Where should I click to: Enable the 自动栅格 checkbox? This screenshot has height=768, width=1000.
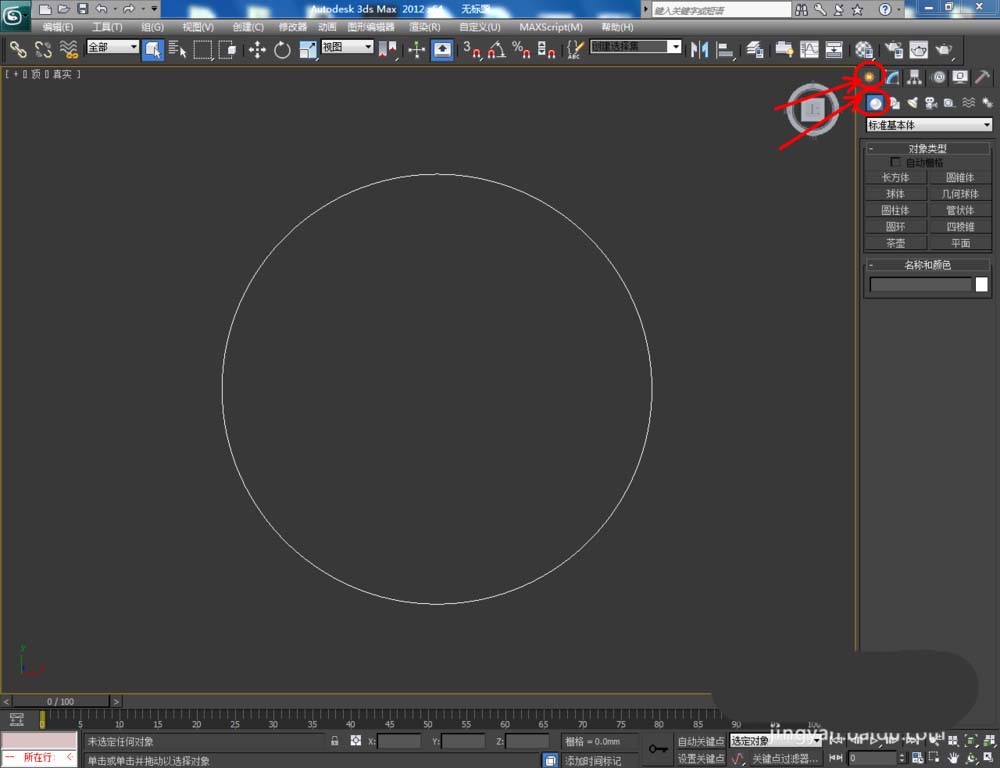895,162
